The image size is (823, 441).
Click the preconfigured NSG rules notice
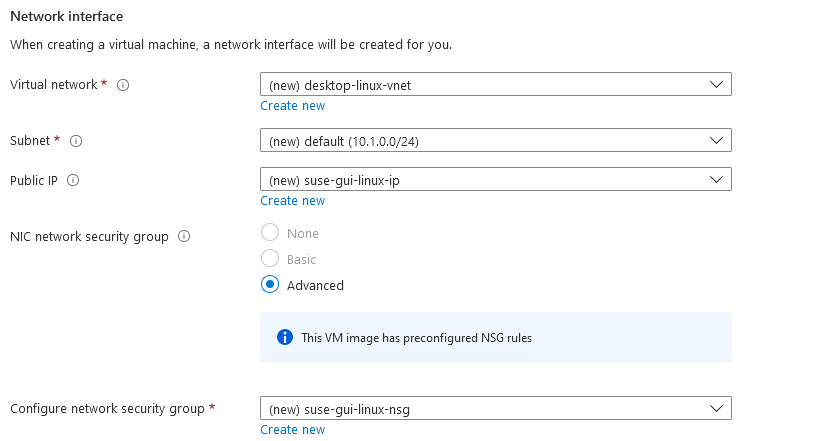[x=495, y=337]
